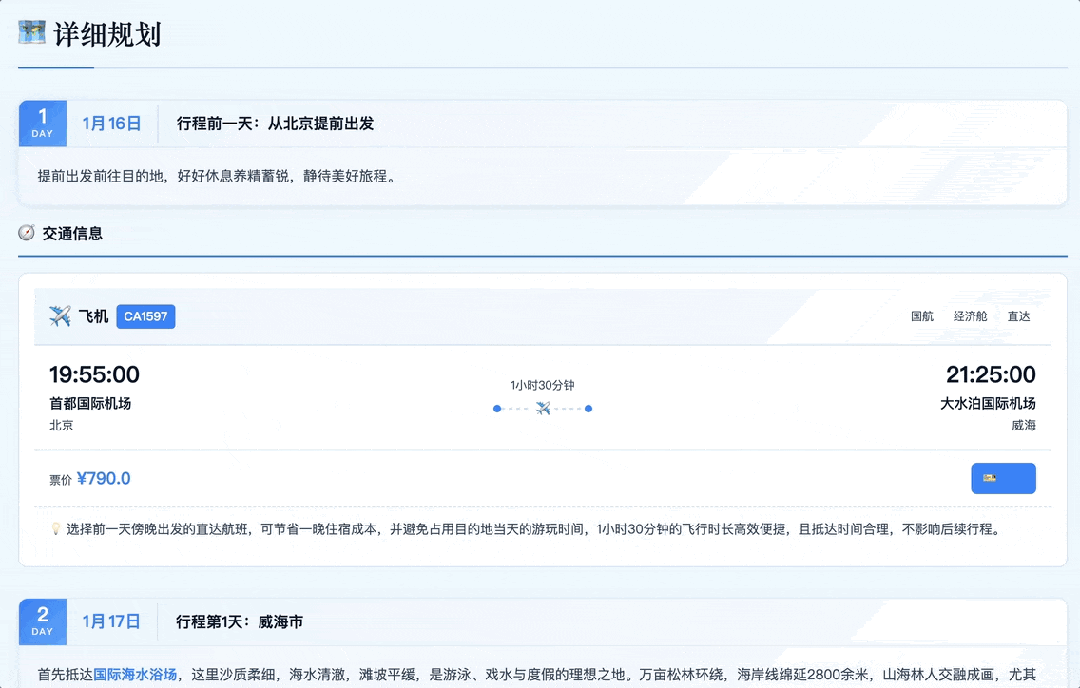This screenshot has width=1080, height=688.
Task: Click the DAY 1 blue badge
Action: point(42,121)
